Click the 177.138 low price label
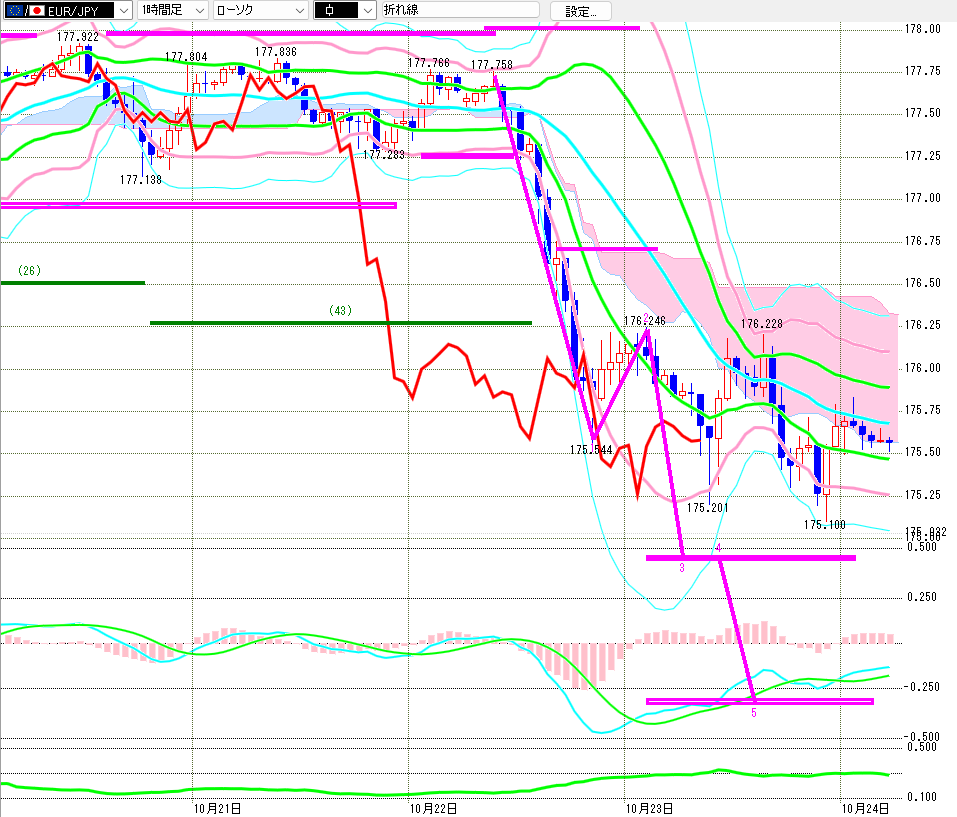The width and height of the screenshot is (957, 817). point(140,179)
